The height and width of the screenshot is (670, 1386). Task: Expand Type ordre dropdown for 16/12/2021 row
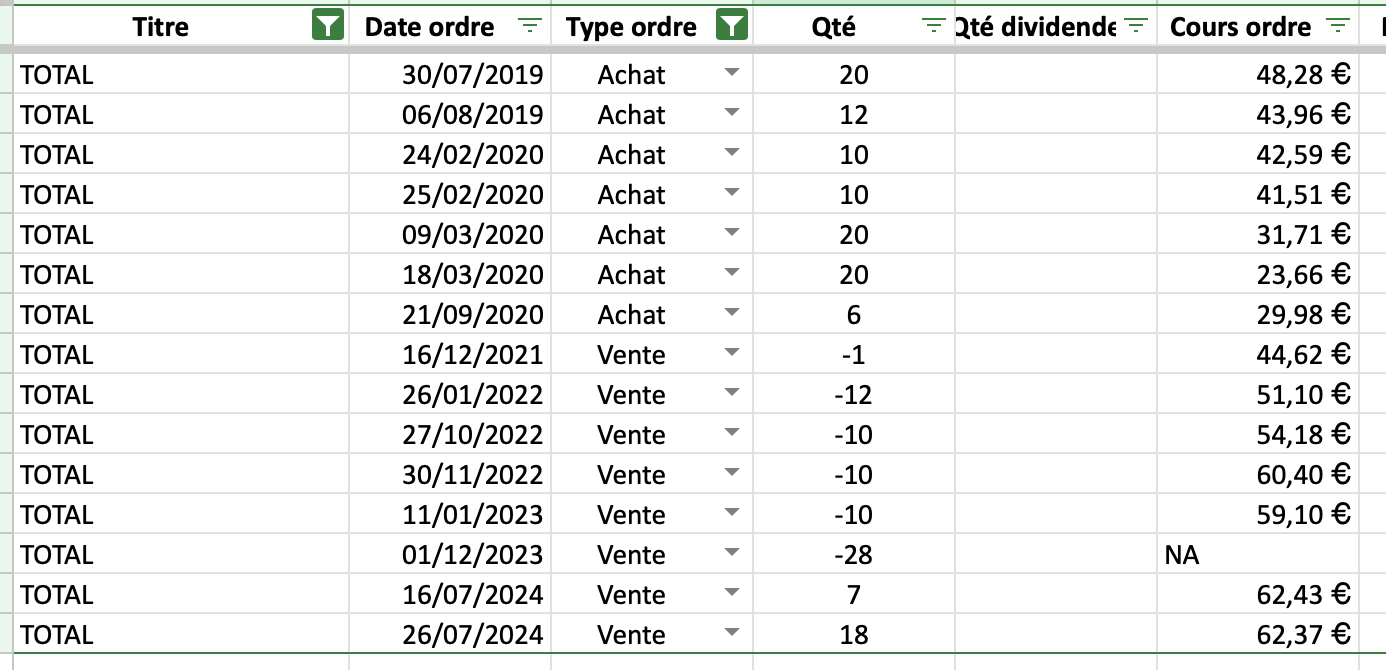click(732, 354)
